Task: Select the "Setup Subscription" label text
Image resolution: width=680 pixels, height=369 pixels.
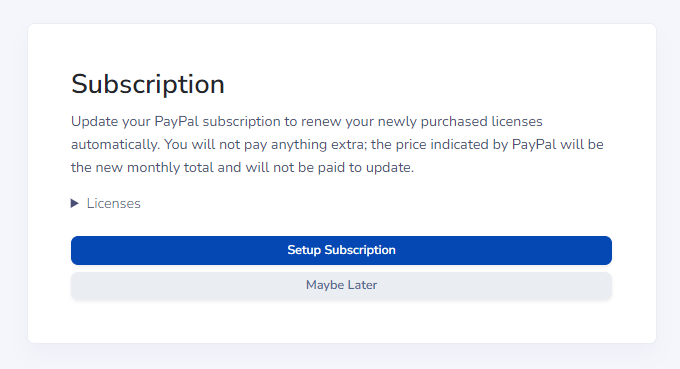Action: (x=341, y=250)
